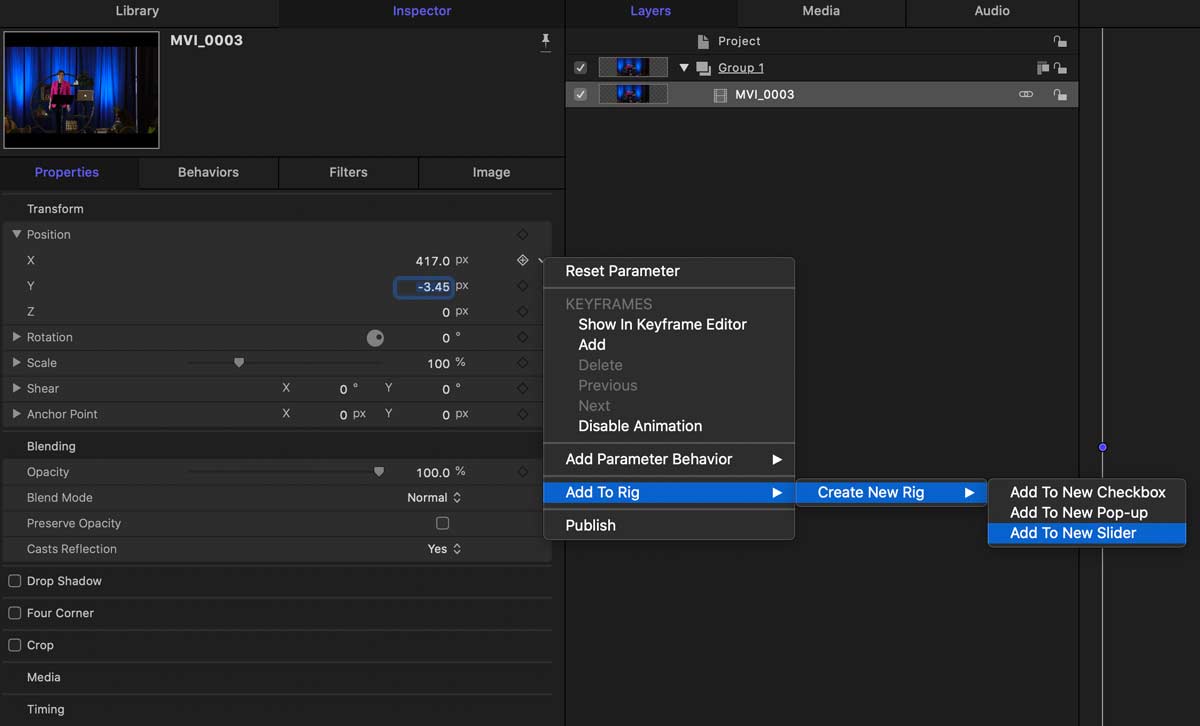Click the Position keyframe diamond

point(522,235)
